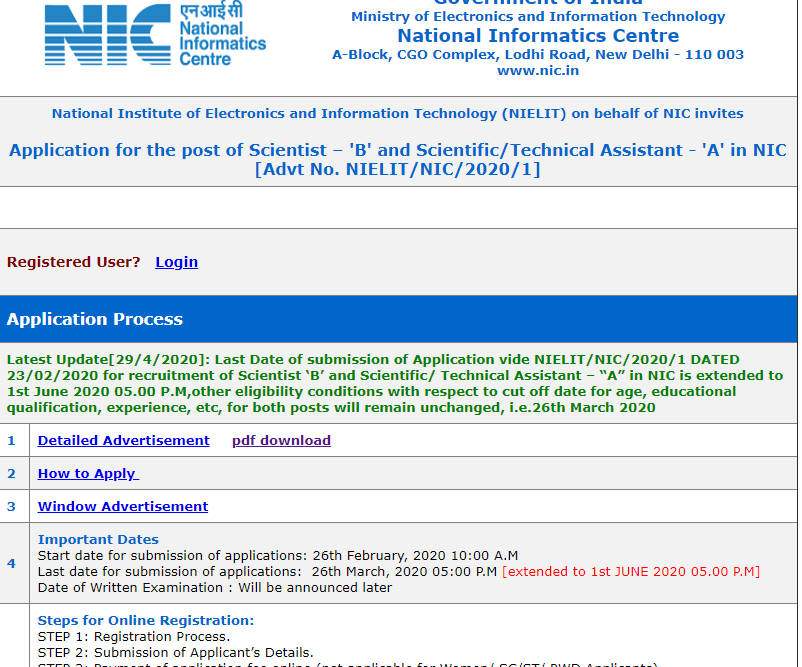The height and width of the screenshot is (667, 802).
Task: Click the Advt No. NIELIT/NIC/2020/1 line
Action: coord(397,170)
